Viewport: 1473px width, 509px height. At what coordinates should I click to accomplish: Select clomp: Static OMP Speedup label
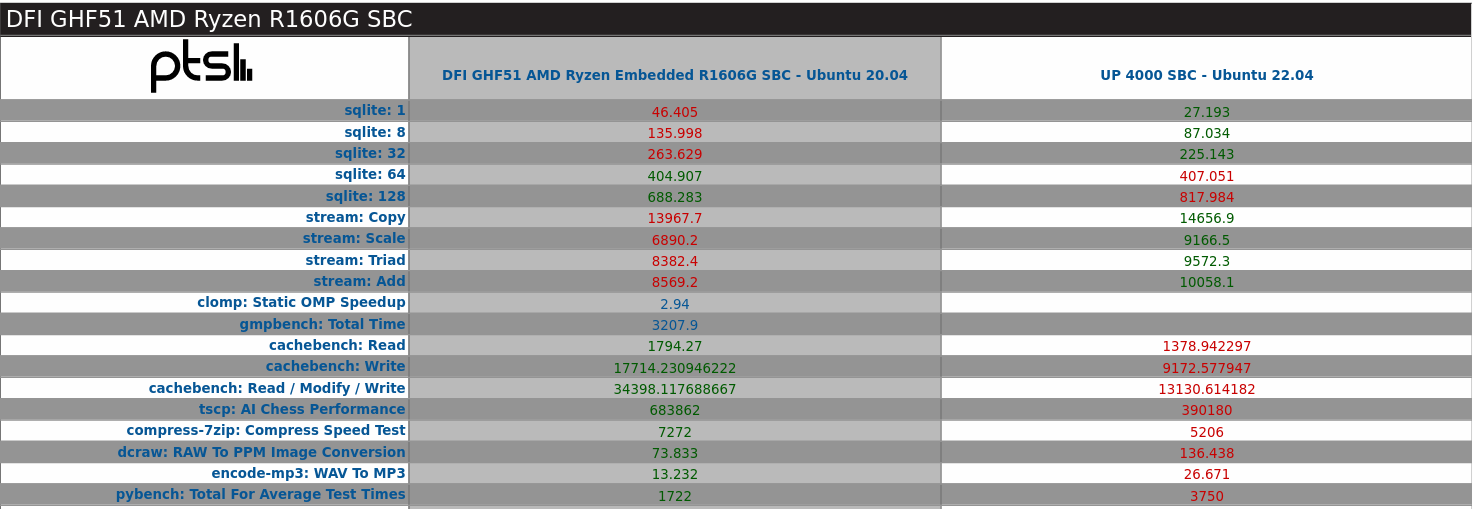point(301,303)
